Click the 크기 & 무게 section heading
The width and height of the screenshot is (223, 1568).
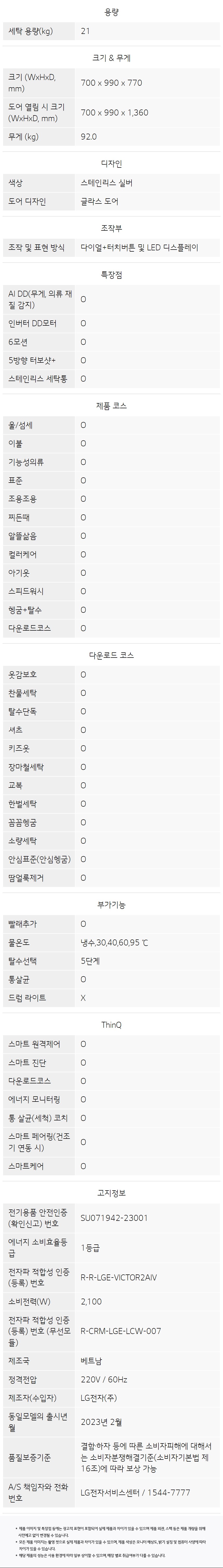click(x=112, y=58)
